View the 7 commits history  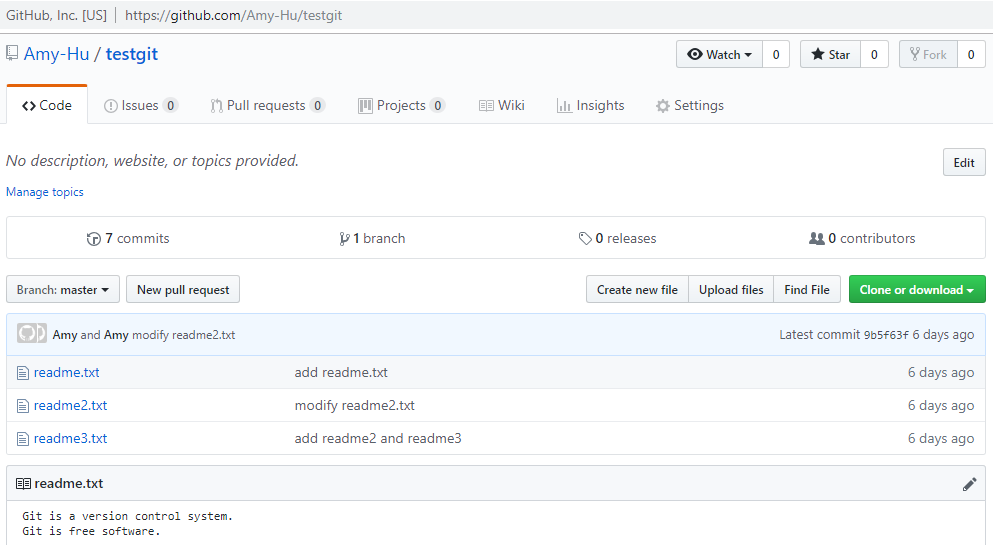pyautogui.click(x=128, y=238)
